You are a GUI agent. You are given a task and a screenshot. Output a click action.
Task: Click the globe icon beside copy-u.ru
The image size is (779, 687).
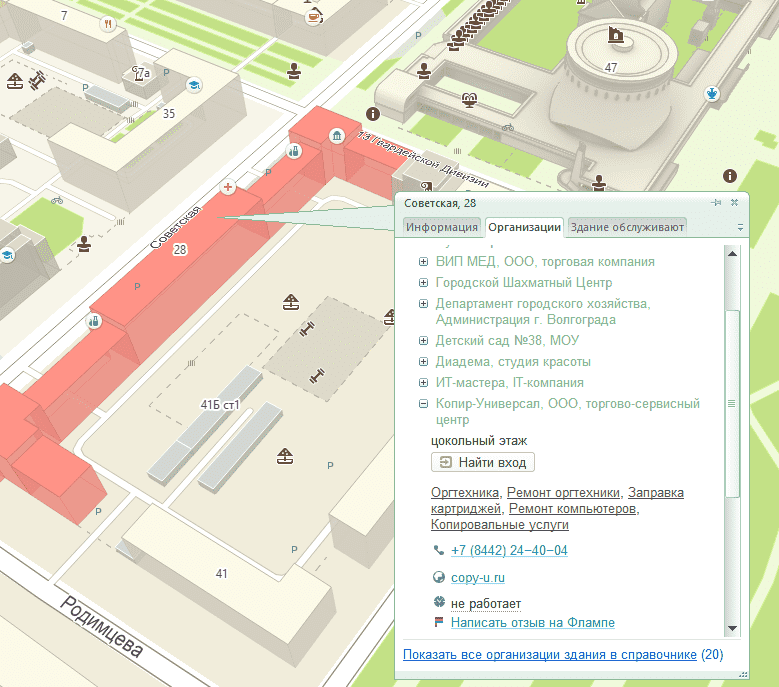click(x=438, y=578)
